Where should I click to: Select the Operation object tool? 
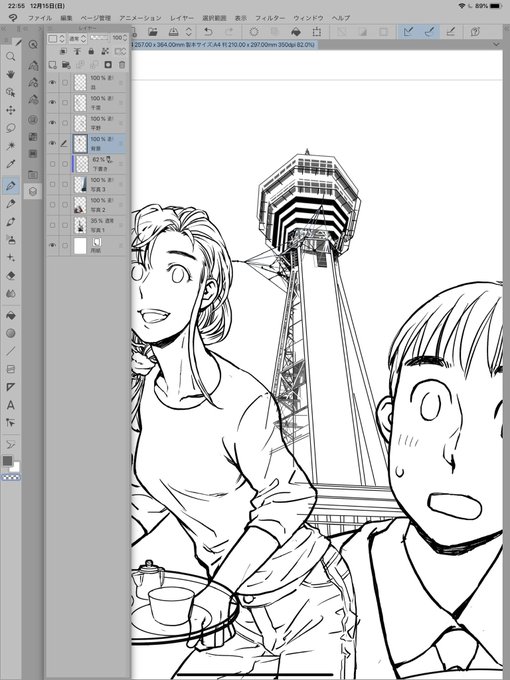pyautogui.click(x=11, y=92)
